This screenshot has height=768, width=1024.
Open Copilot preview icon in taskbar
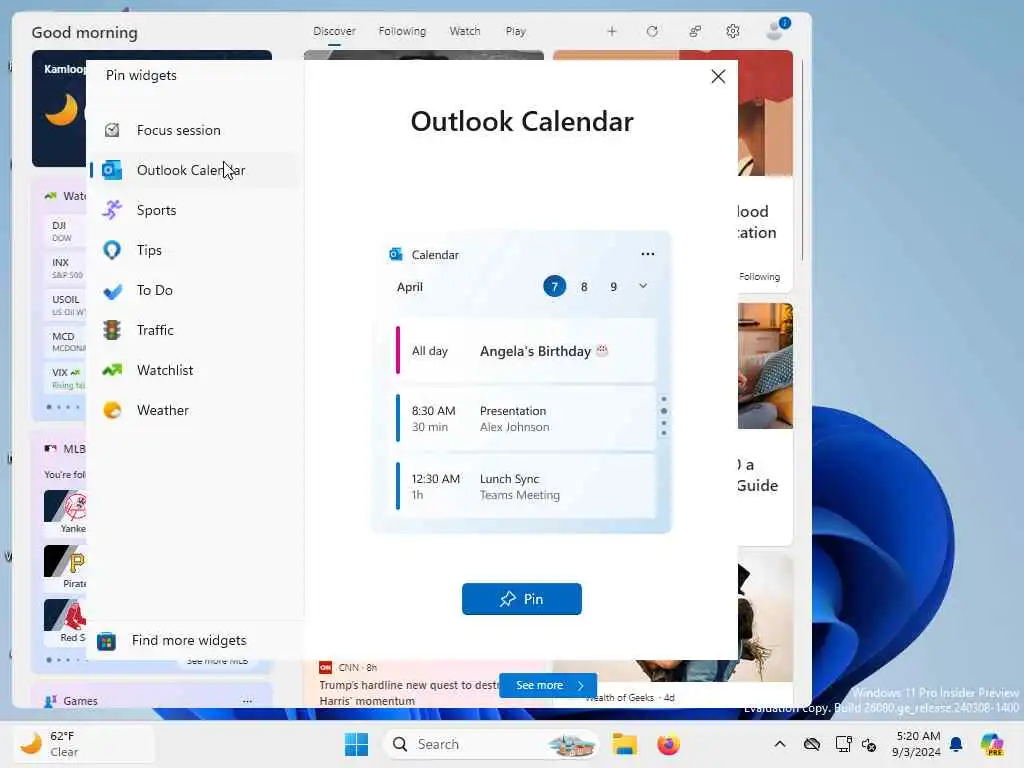pos(991,744)
